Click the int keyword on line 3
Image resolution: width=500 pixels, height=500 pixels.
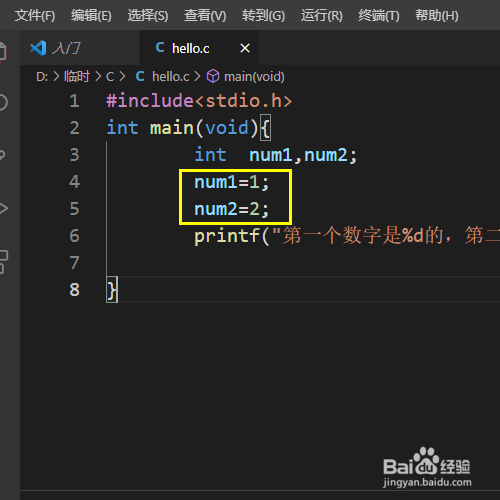tap(210, 155)
